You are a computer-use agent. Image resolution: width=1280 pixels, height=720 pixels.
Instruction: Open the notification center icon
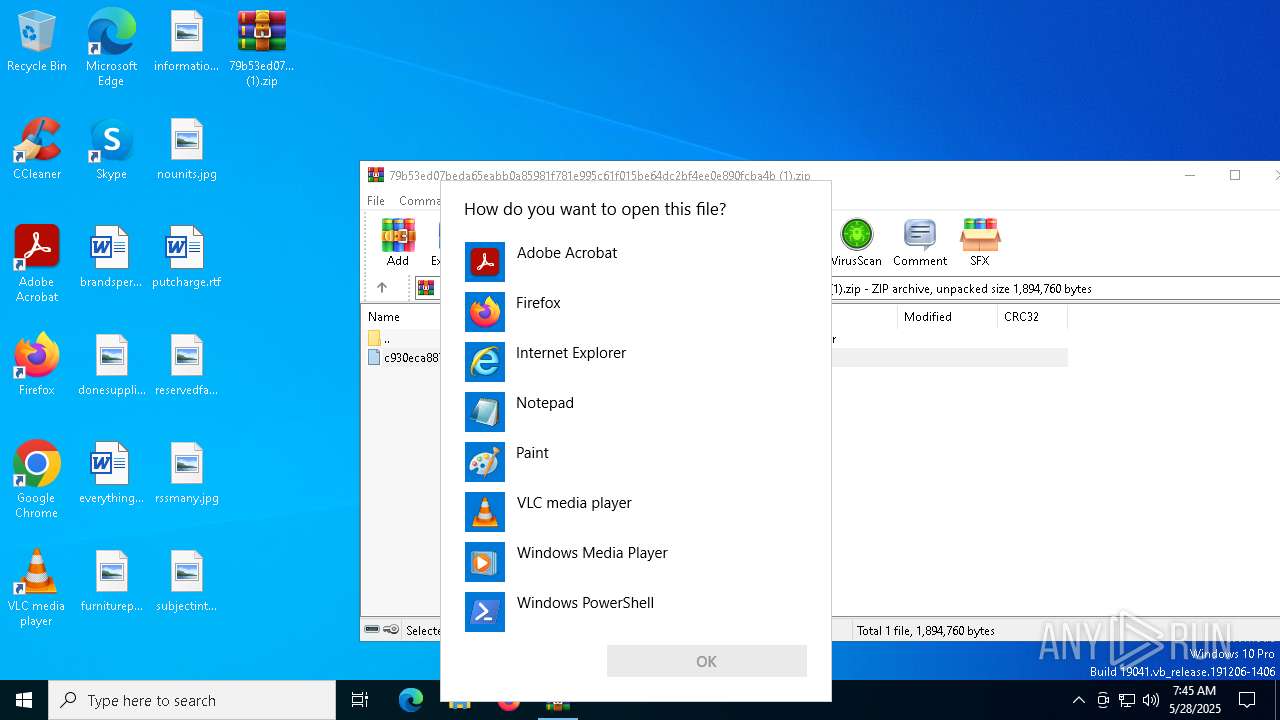tap(1247, 700)
